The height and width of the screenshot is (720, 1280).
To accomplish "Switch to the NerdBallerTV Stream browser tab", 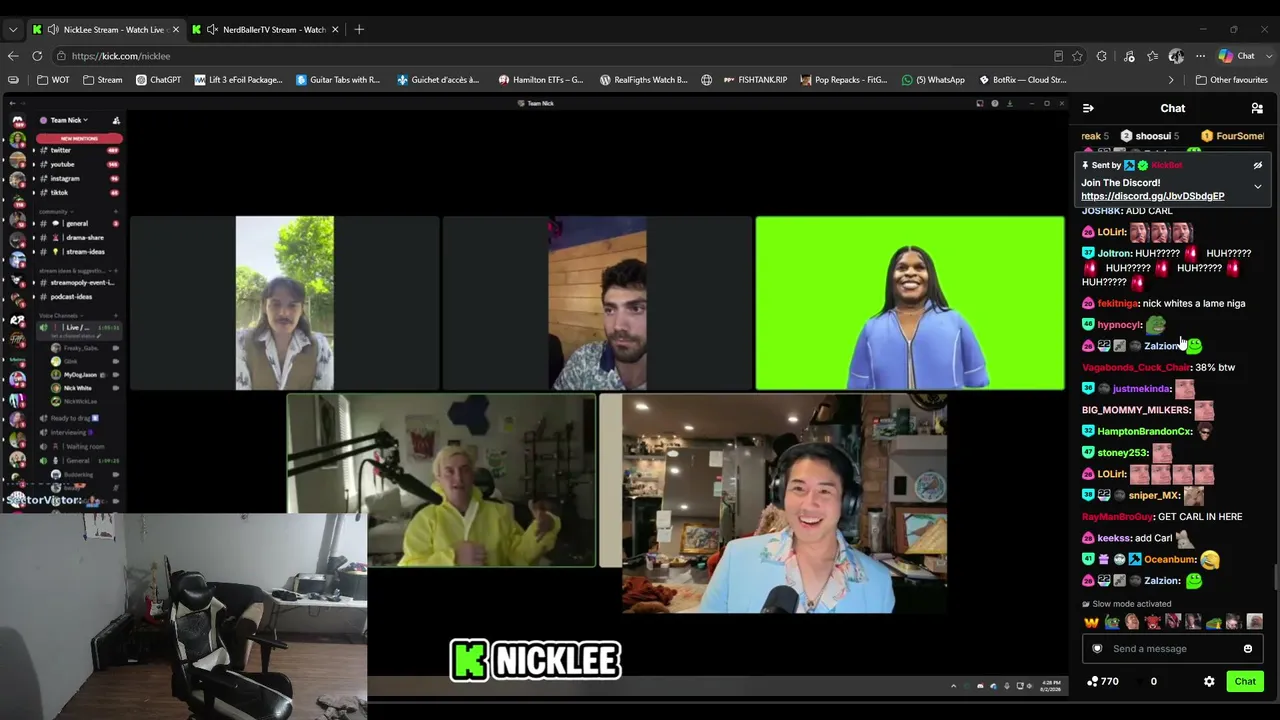I will click(265, 29).
